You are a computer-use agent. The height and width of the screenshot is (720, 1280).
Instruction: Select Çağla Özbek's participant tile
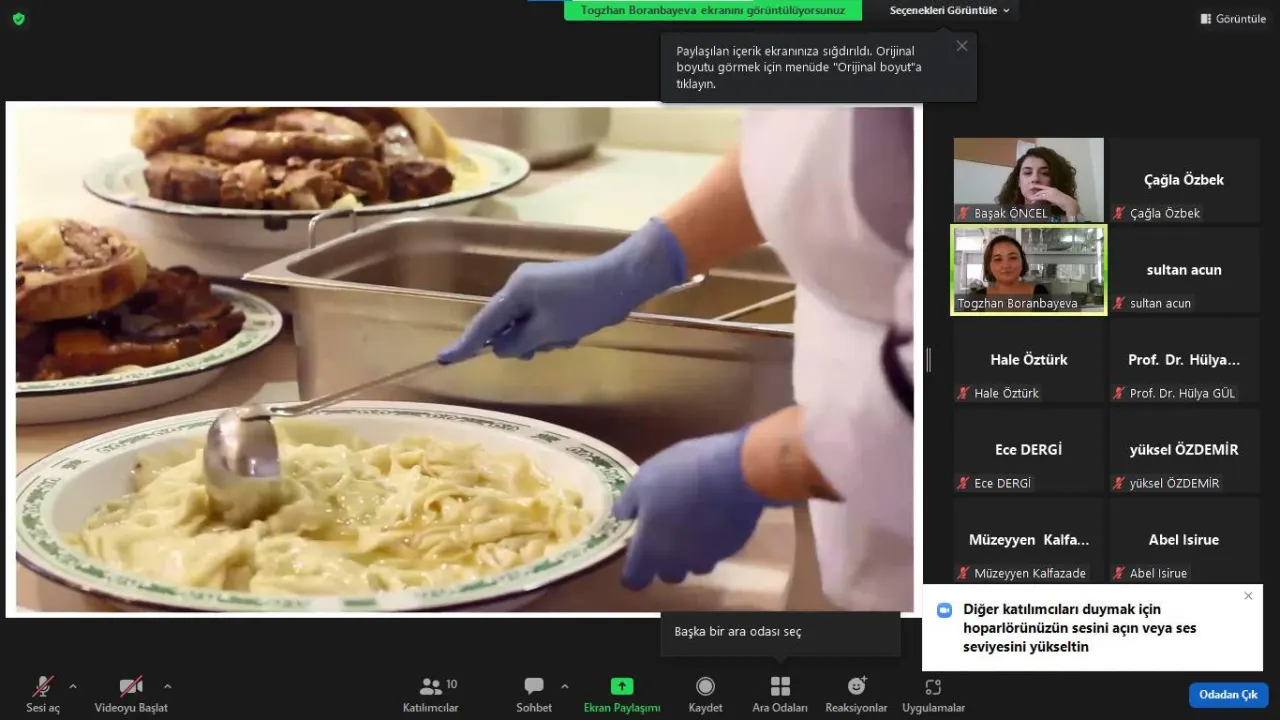click(1184, 180)
